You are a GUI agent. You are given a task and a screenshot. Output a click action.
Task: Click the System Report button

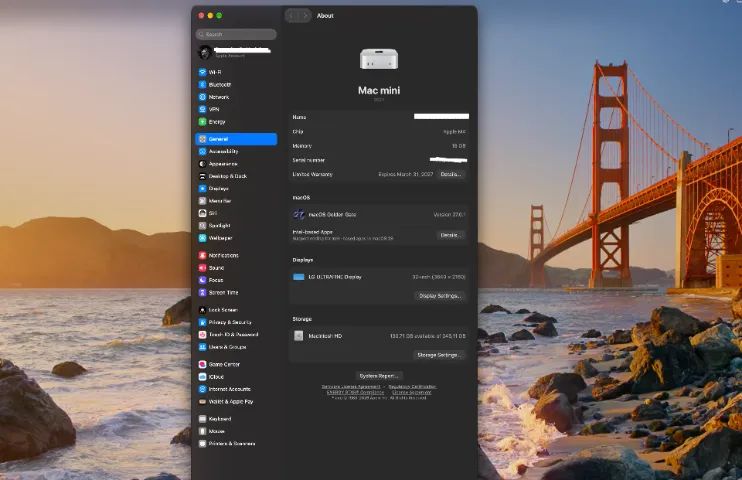[x=379, y=376]
